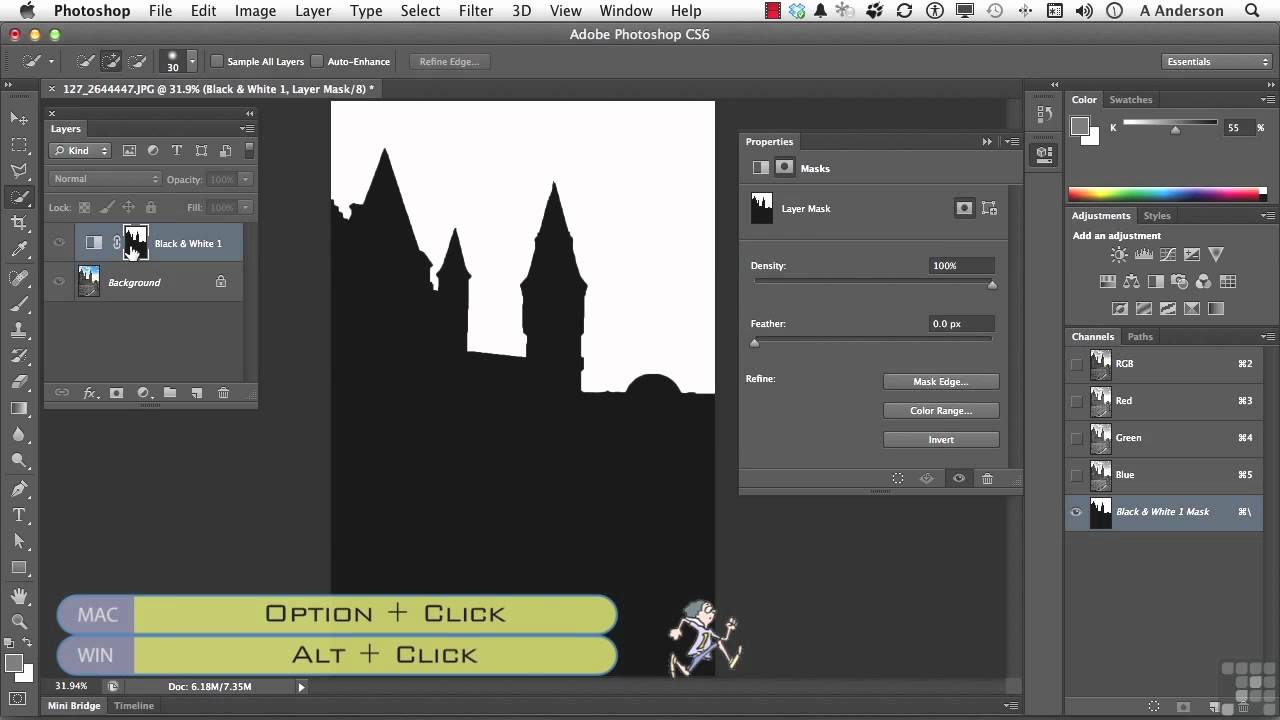Image resolution: width=1280 pixels, height=720 pixels.
Task: Open tool preset picker arrow
Action: click(51, 62)
